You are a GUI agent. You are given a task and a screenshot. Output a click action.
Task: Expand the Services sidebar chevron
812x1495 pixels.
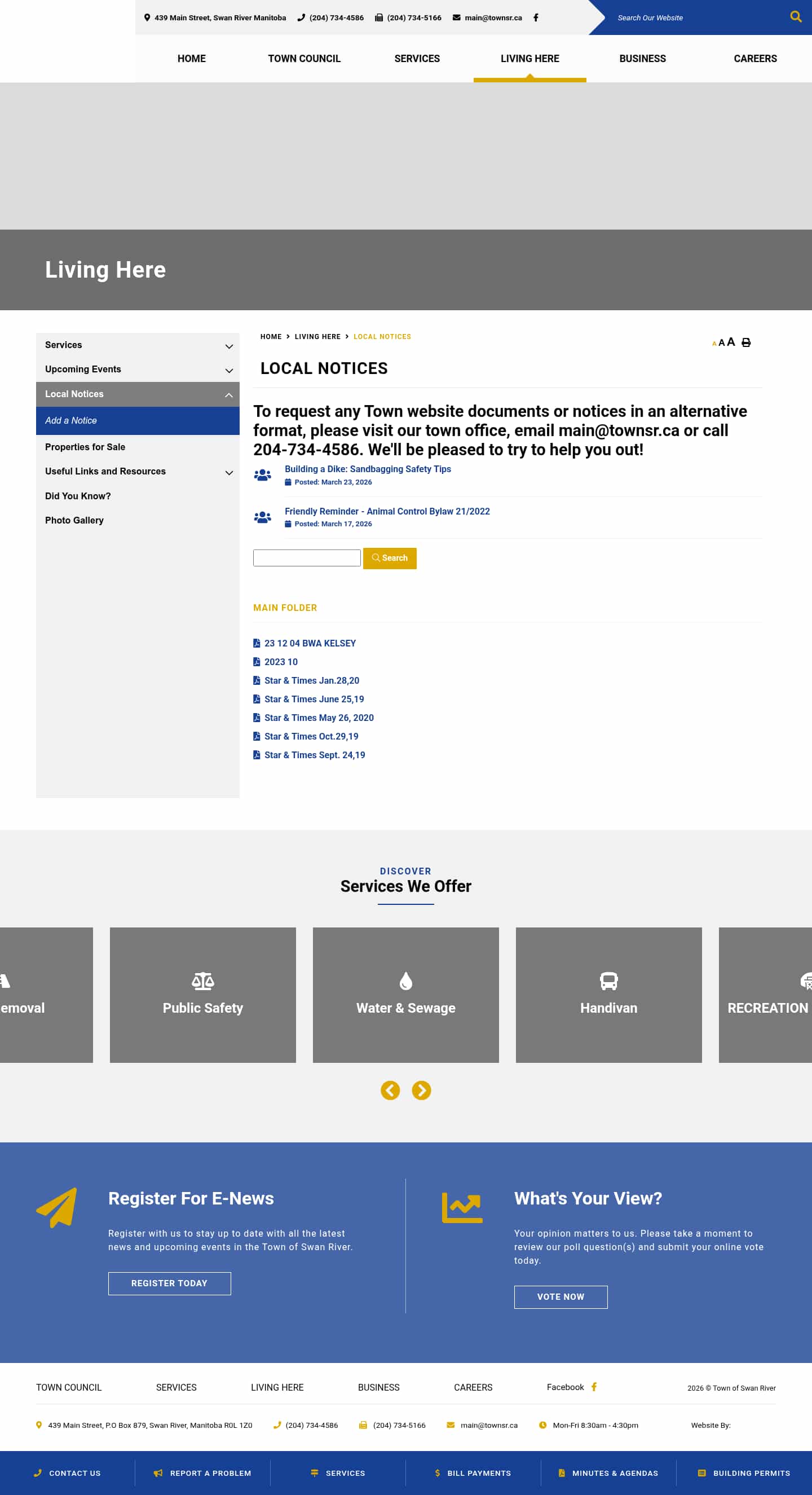pos(229,346)
